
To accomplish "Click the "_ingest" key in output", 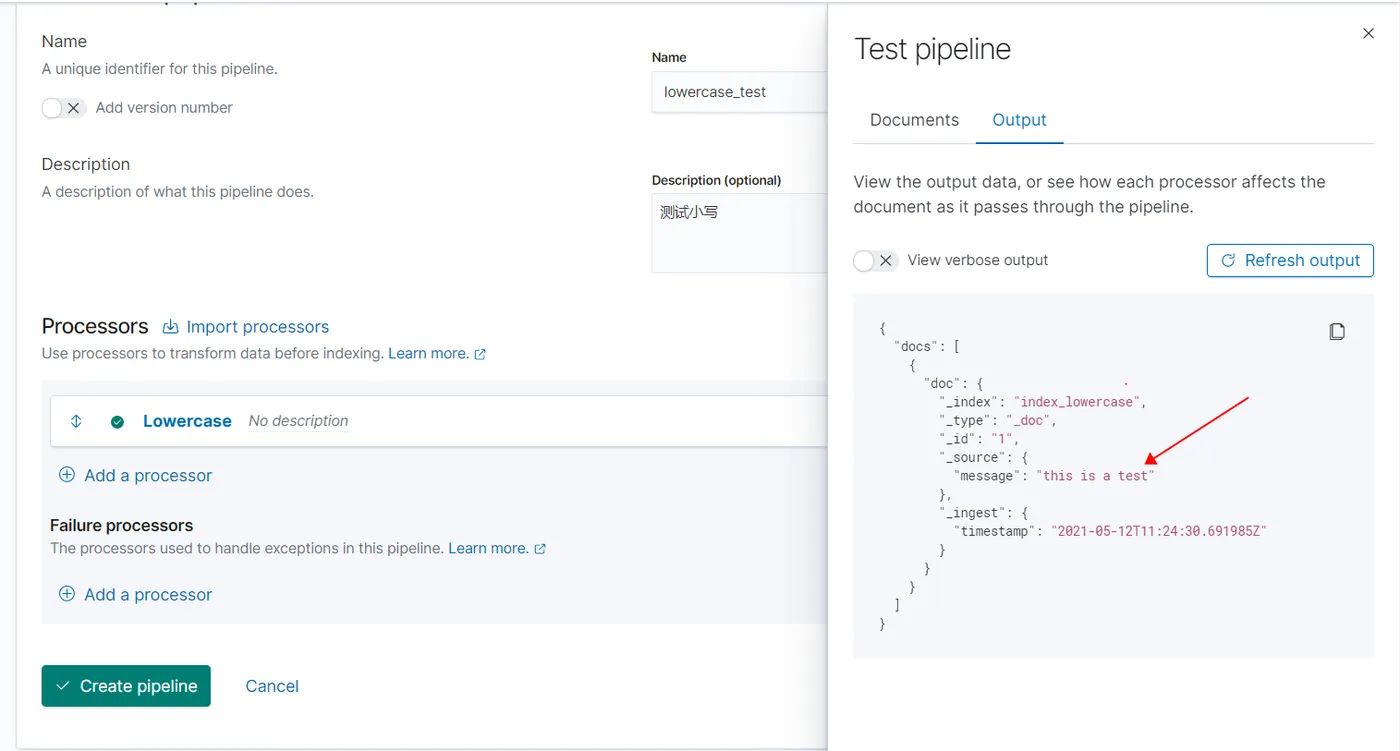I will (972, 513).
